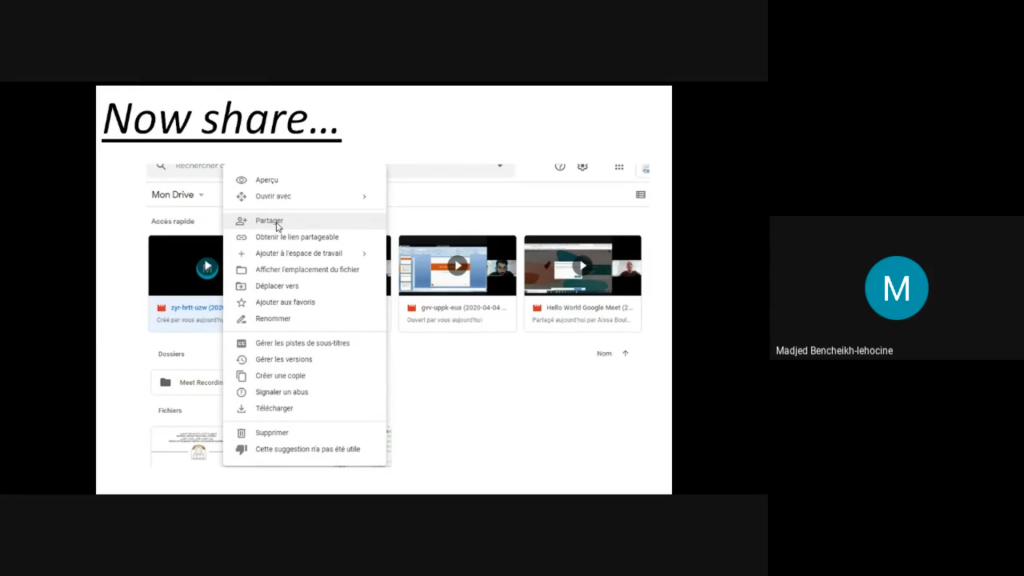
Task: Click the Aperçu eye icon
Action: point(241,180)
